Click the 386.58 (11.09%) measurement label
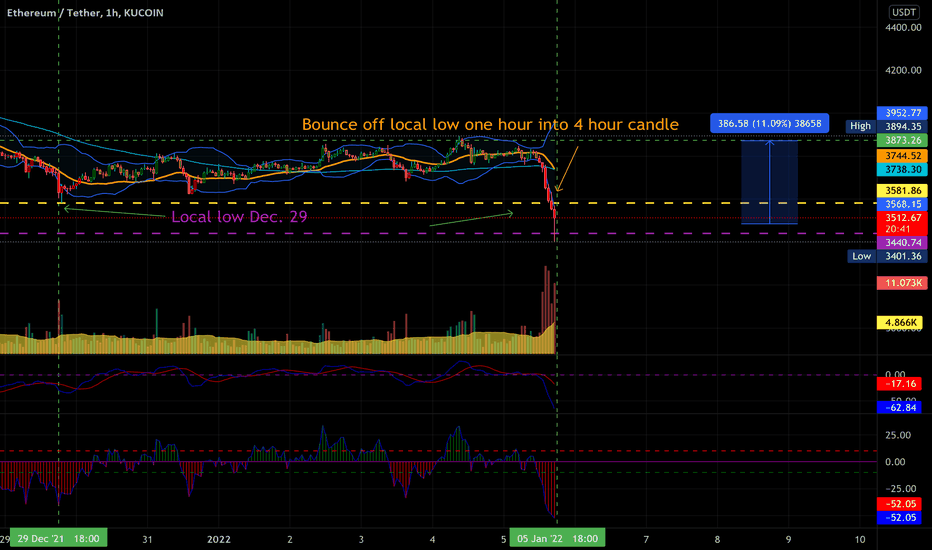Image resolution: width=932 pixels, height=550 pixels. click(770, 124)
